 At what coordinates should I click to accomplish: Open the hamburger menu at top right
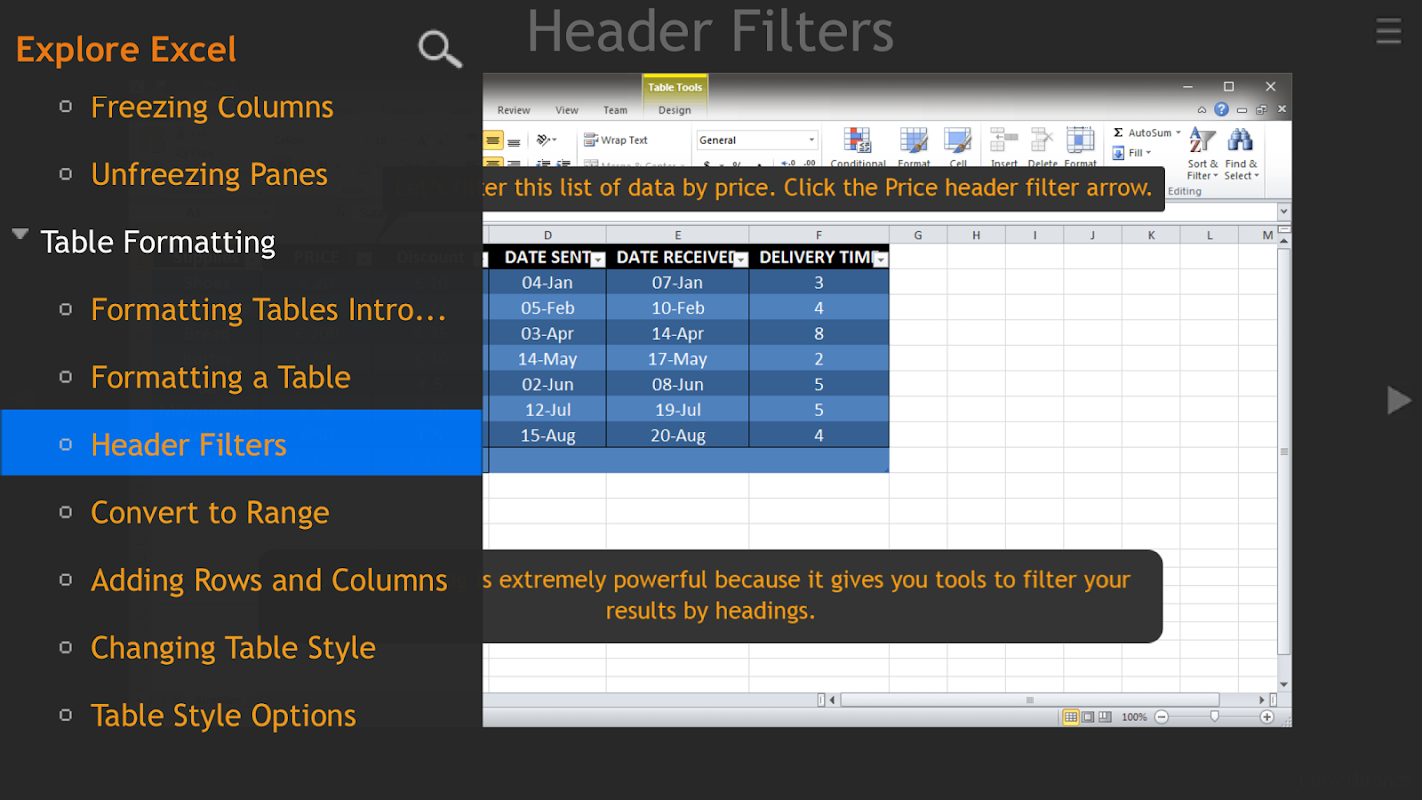tap(1388, 31)
